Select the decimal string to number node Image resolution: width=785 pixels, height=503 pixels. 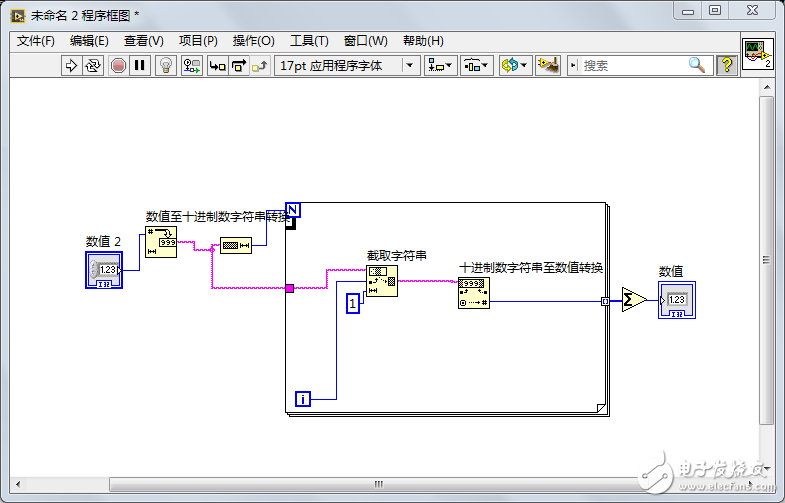[x=474, y=293]
